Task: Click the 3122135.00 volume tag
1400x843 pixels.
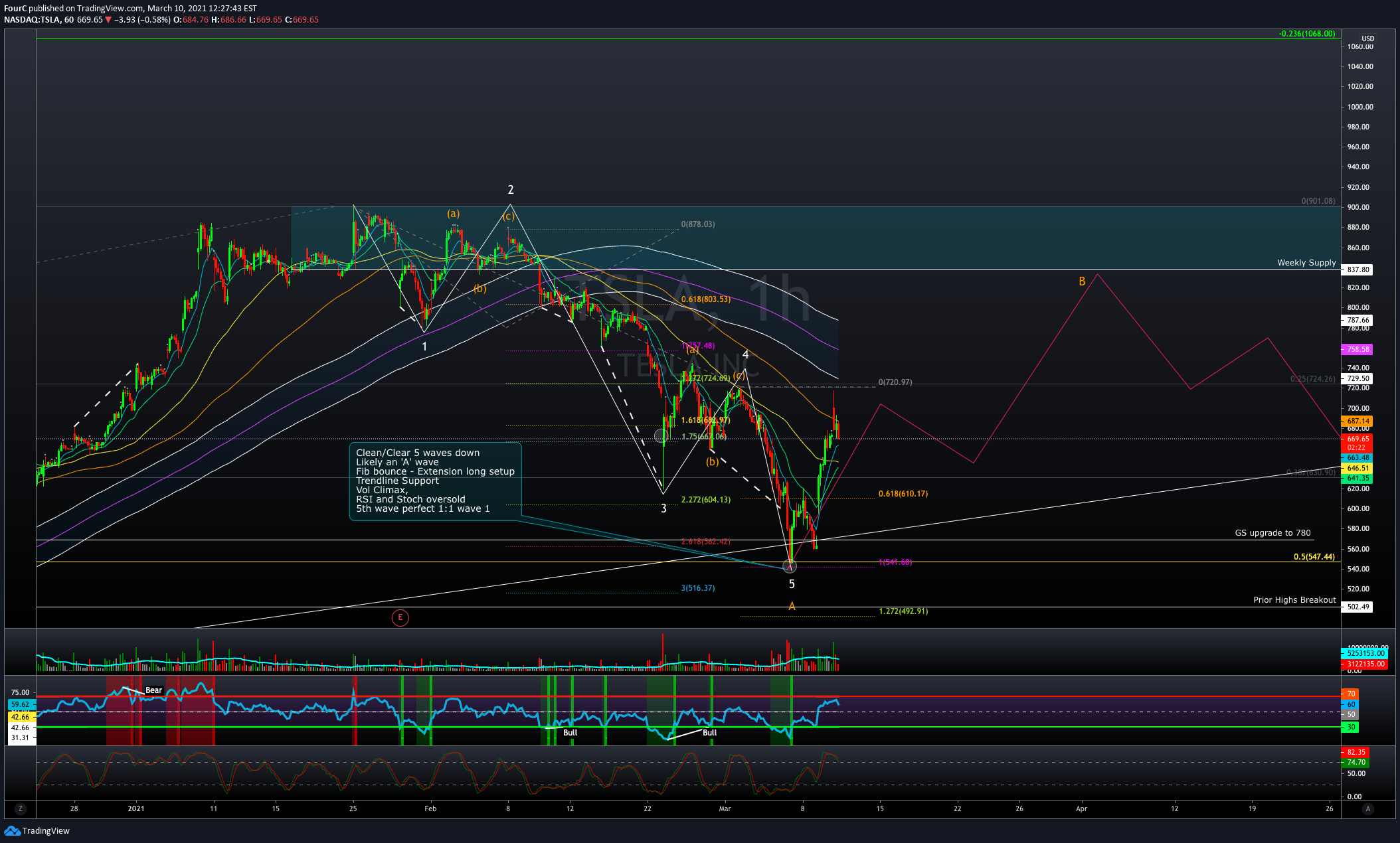Action: [x=1365, y=664]
